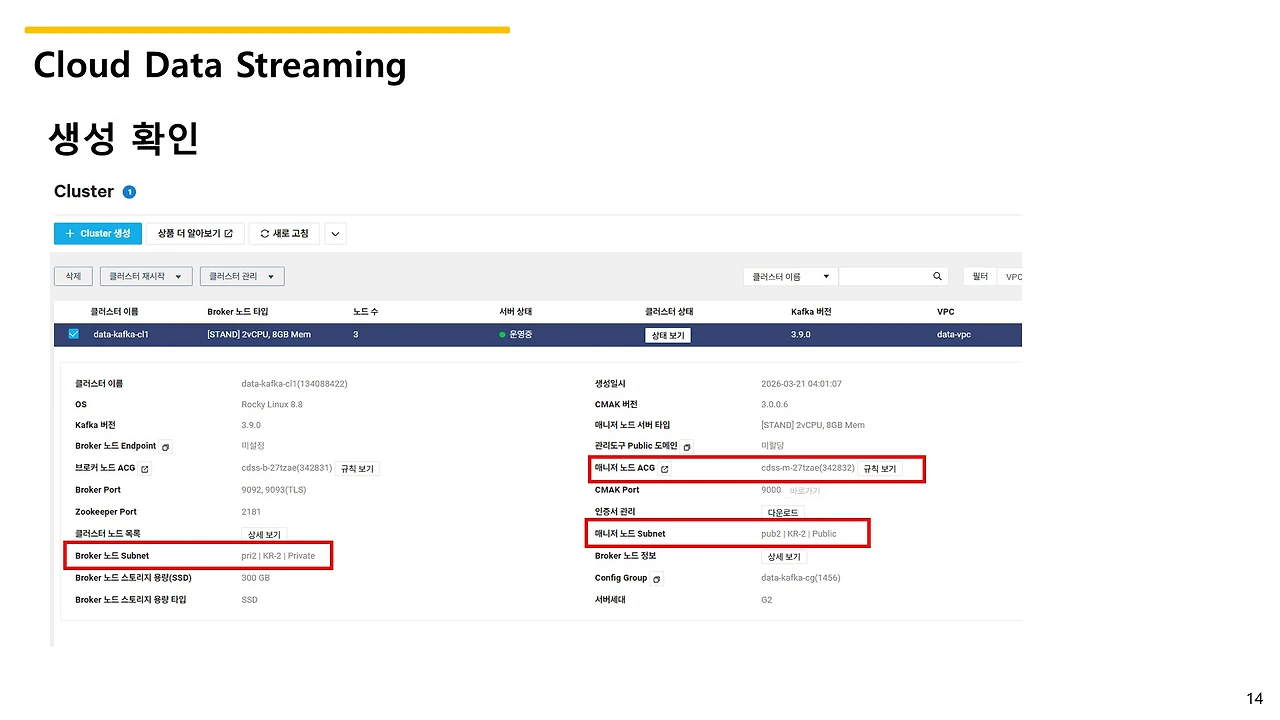Click the cdss-m-27tzae(342832) ACG value
1280x720 pixels.
808,469
